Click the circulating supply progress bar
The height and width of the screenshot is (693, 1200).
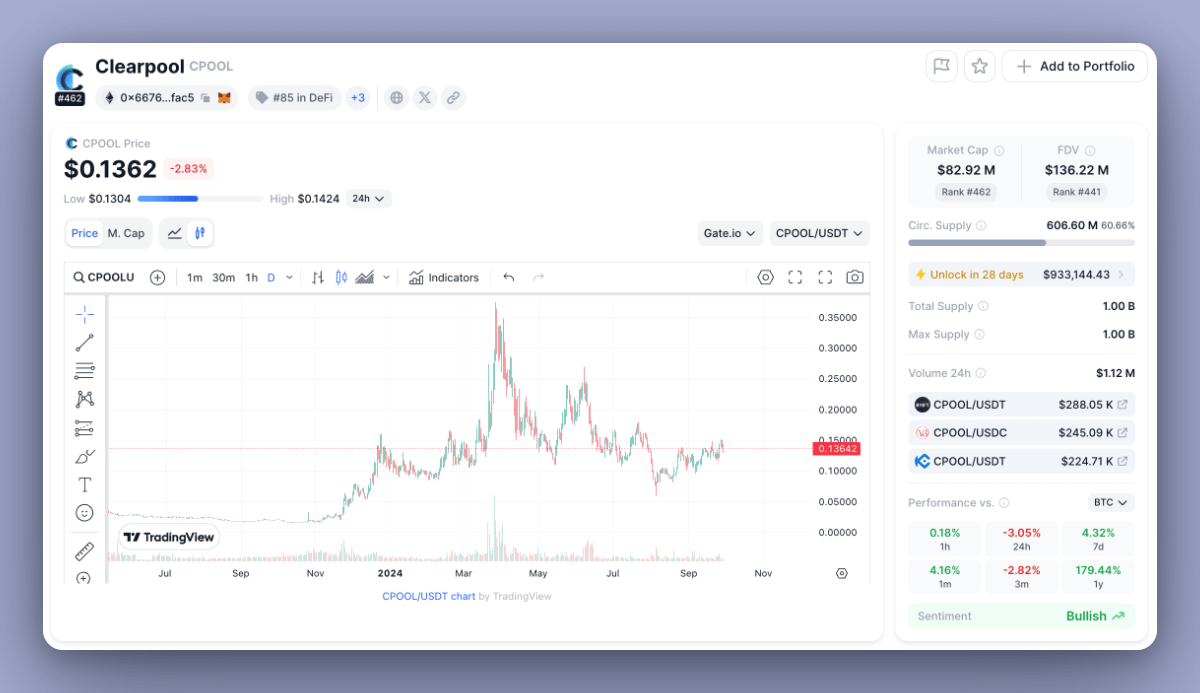point(1021,242)
